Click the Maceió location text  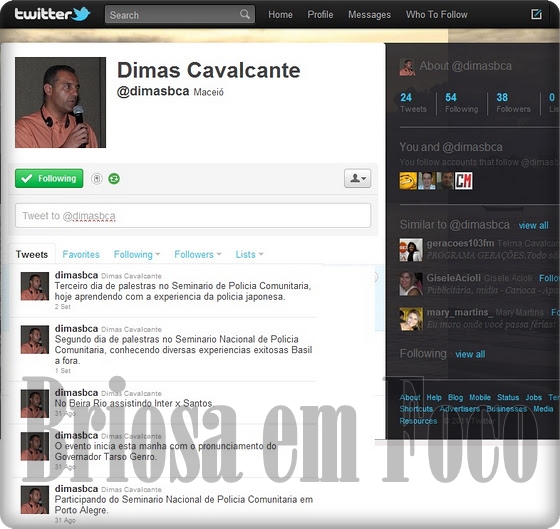209,92
